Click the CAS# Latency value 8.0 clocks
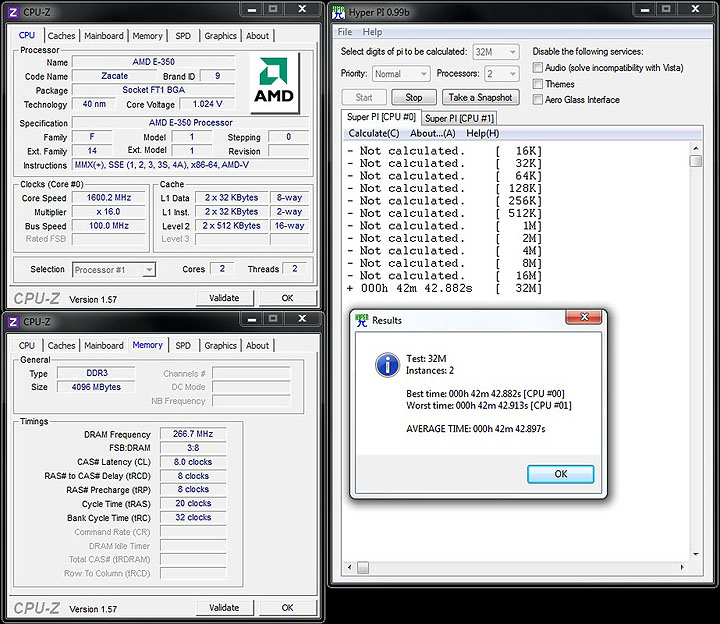Viewport: 720px width, 624px height. pyautogui.click(x=193, y=462)
